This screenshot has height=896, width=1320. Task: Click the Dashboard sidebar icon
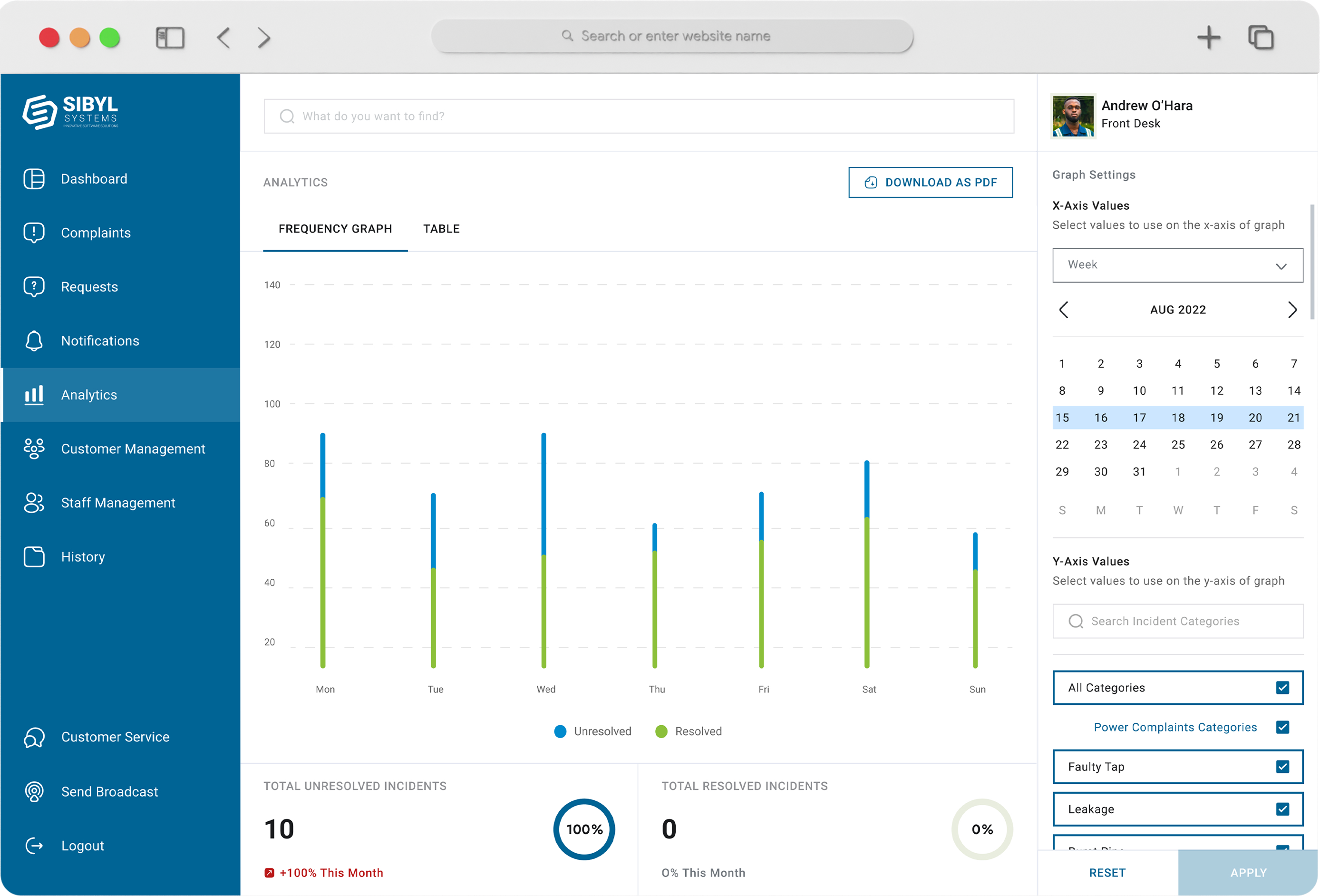point(34,179)
